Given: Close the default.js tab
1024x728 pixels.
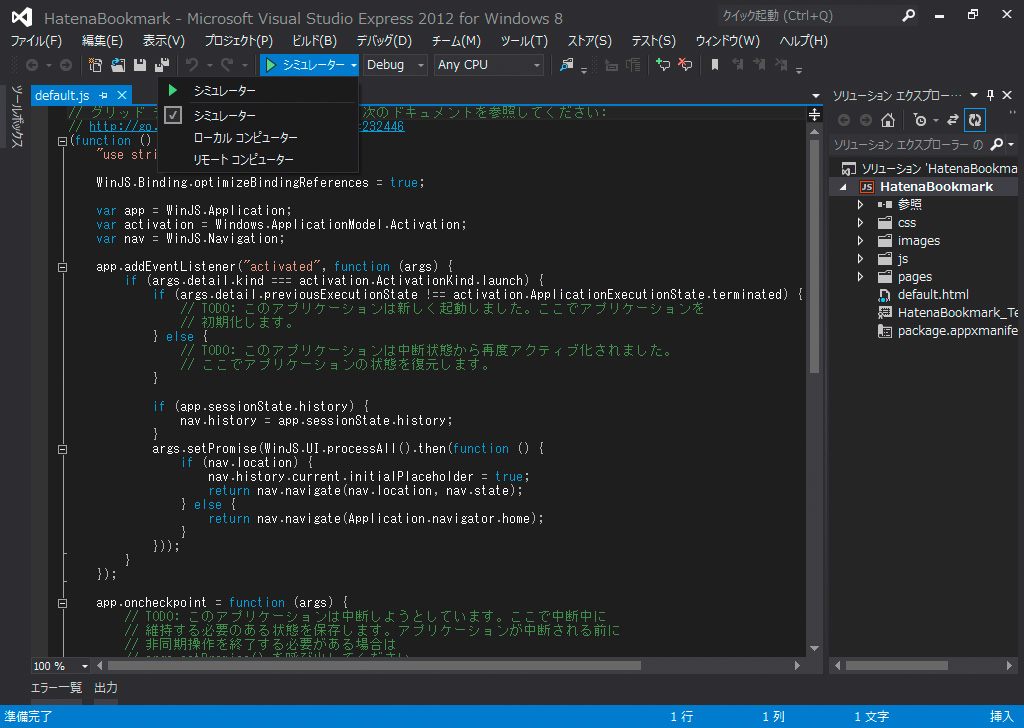Looking at the screenshot, I should click(121, 95).
